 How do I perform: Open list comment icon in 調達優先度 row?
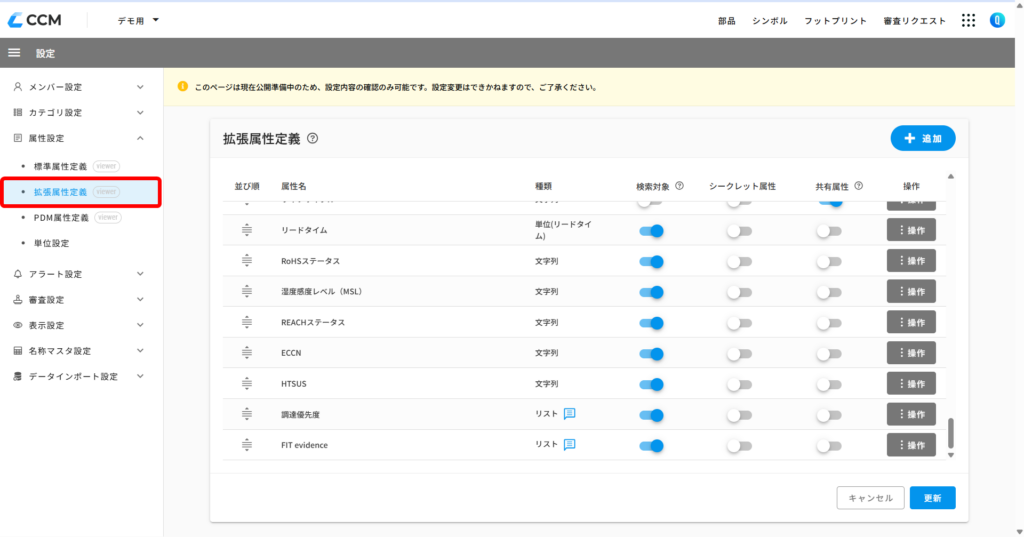pyautogui.click(x=569, y=414)
